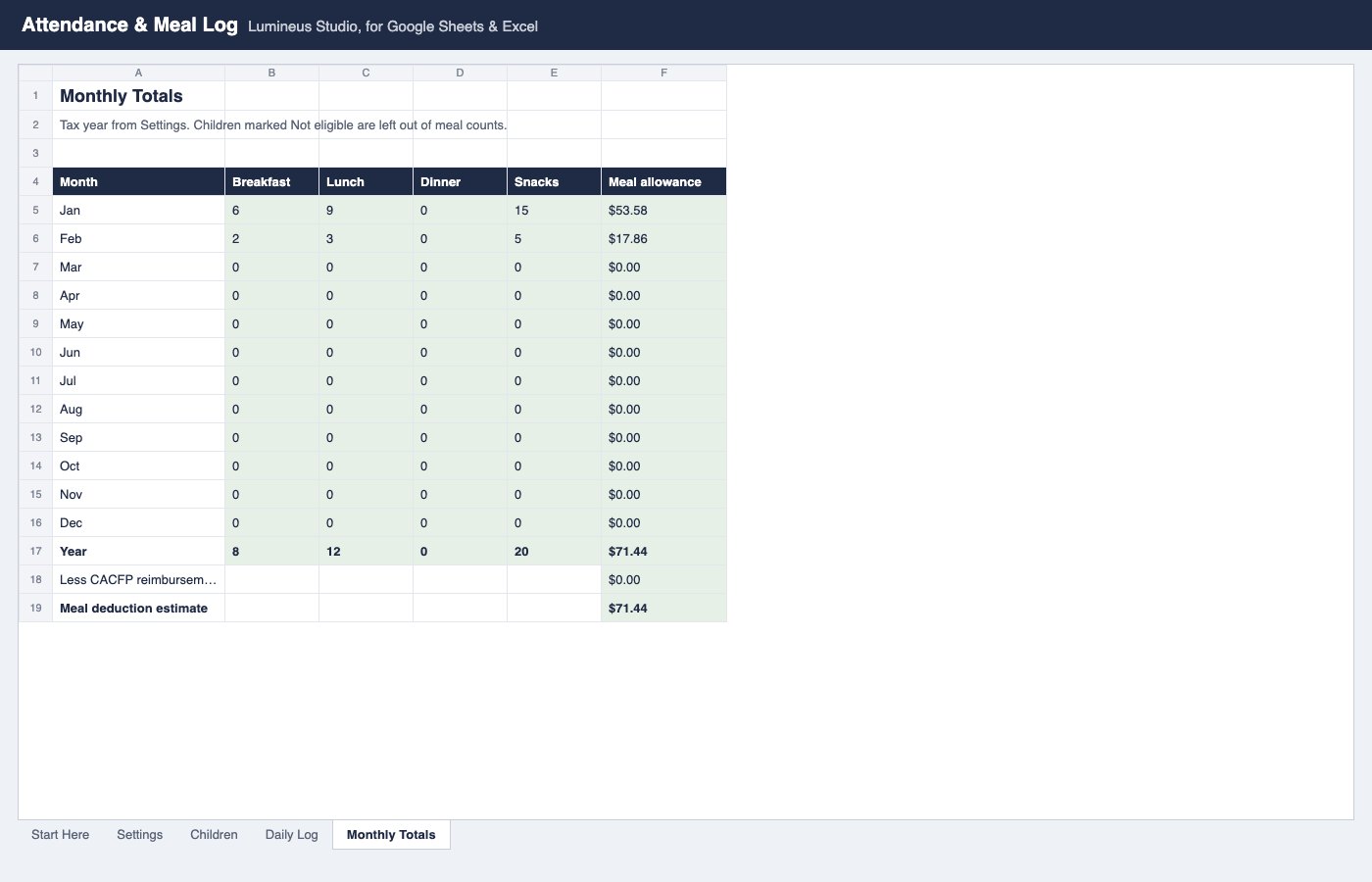This screenshot has height=882, width=1372.
Task: Select row 17 header
Action: pyautogui.click(x=35, y=552)
